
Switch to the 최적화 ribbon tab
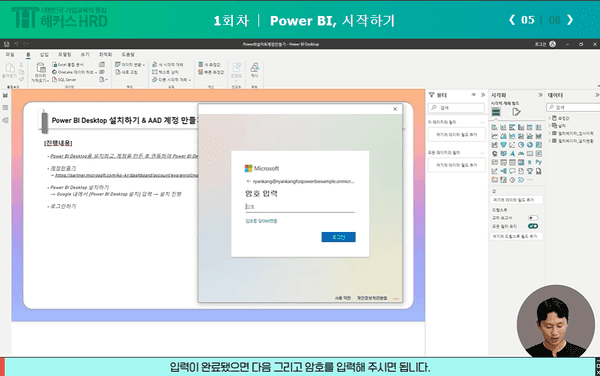click(x=106, y=55)
